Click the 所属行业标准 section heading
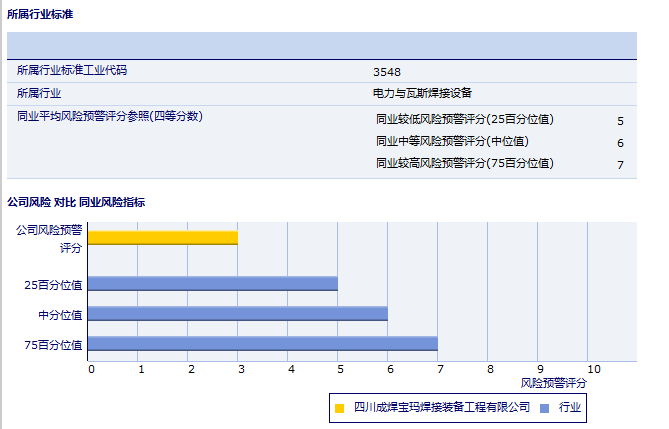The height and width of the screenshot is (429, 669). (39, 15)
